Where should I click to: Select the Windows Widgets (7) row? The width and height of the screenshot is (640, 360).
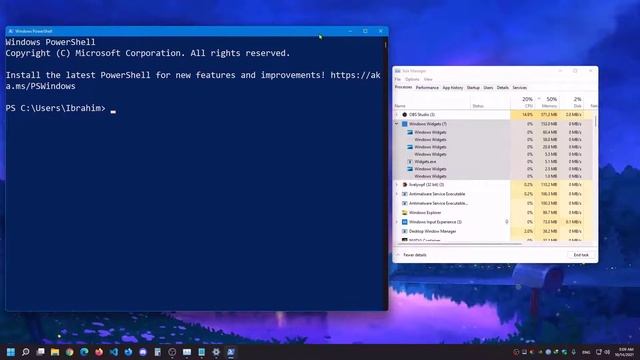tap(493, 124)
